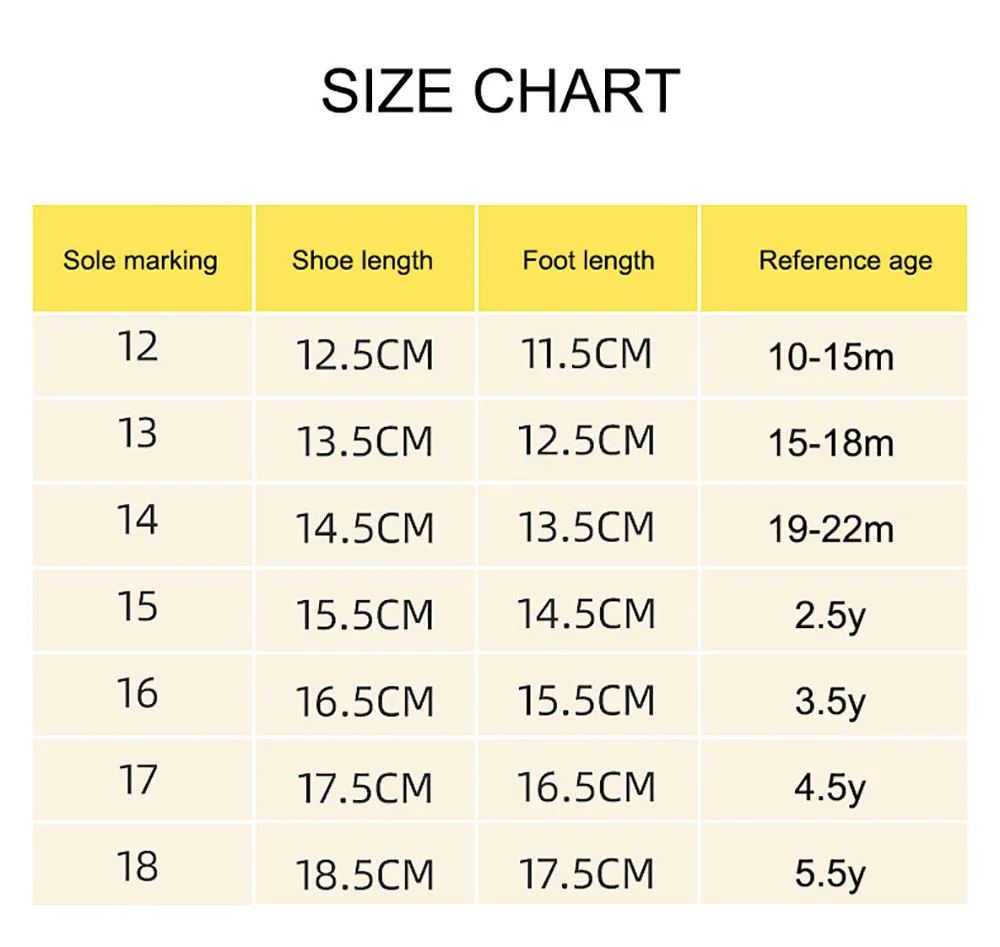Click the 18.5CM shoe length cell

click(364, 875)
